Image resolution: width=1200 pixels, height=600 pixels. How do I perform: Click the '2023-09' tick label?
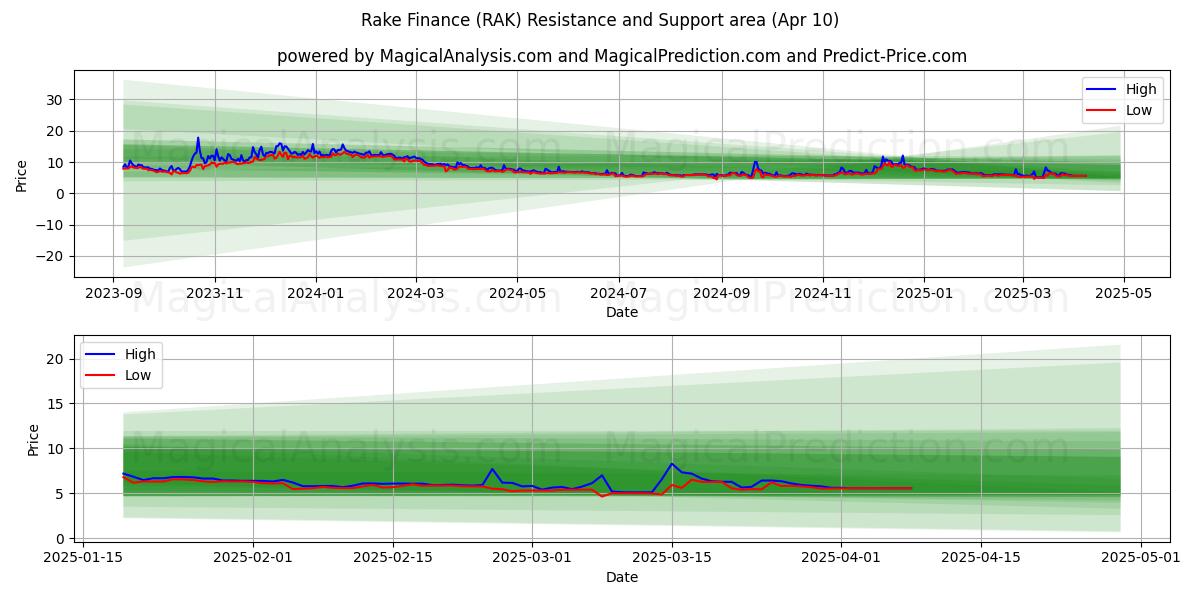[113, 294]
